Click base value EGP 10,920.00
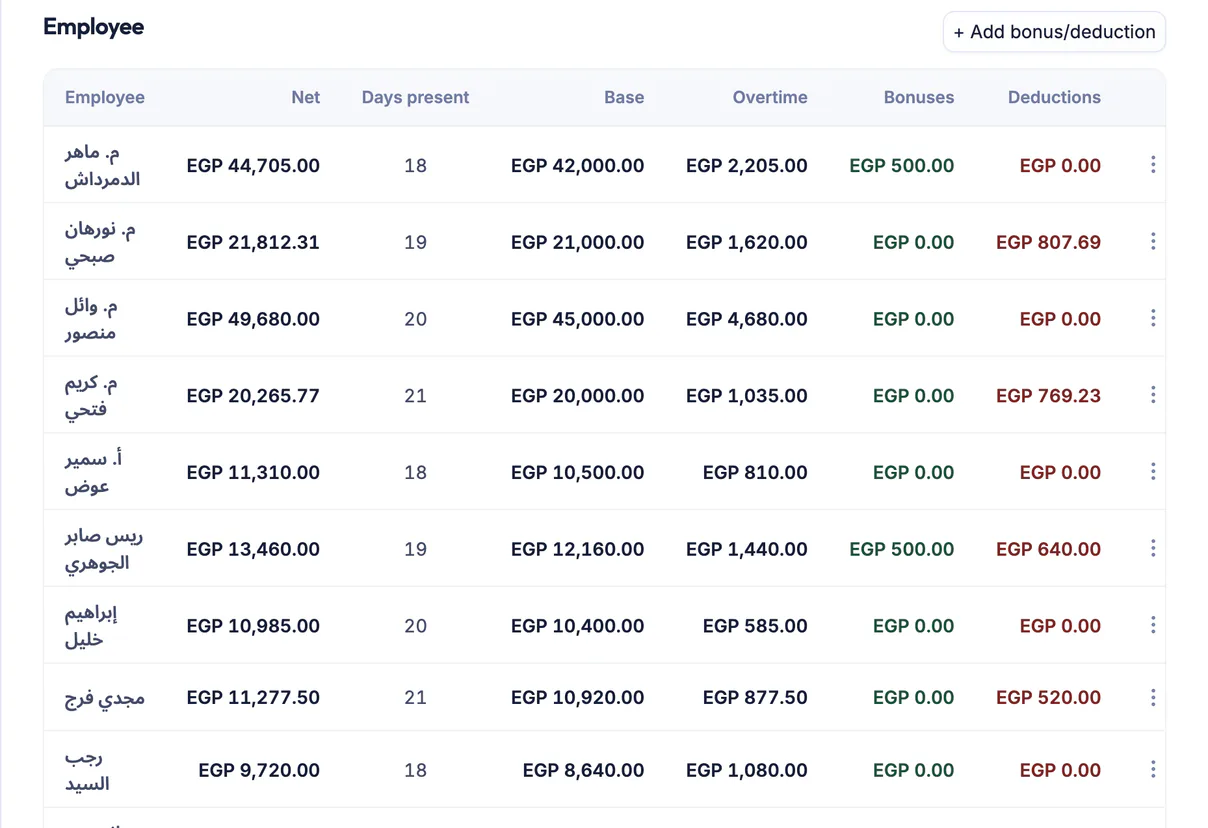The height and width of the screenshot is (828, 1208). [x=577, y=698]
